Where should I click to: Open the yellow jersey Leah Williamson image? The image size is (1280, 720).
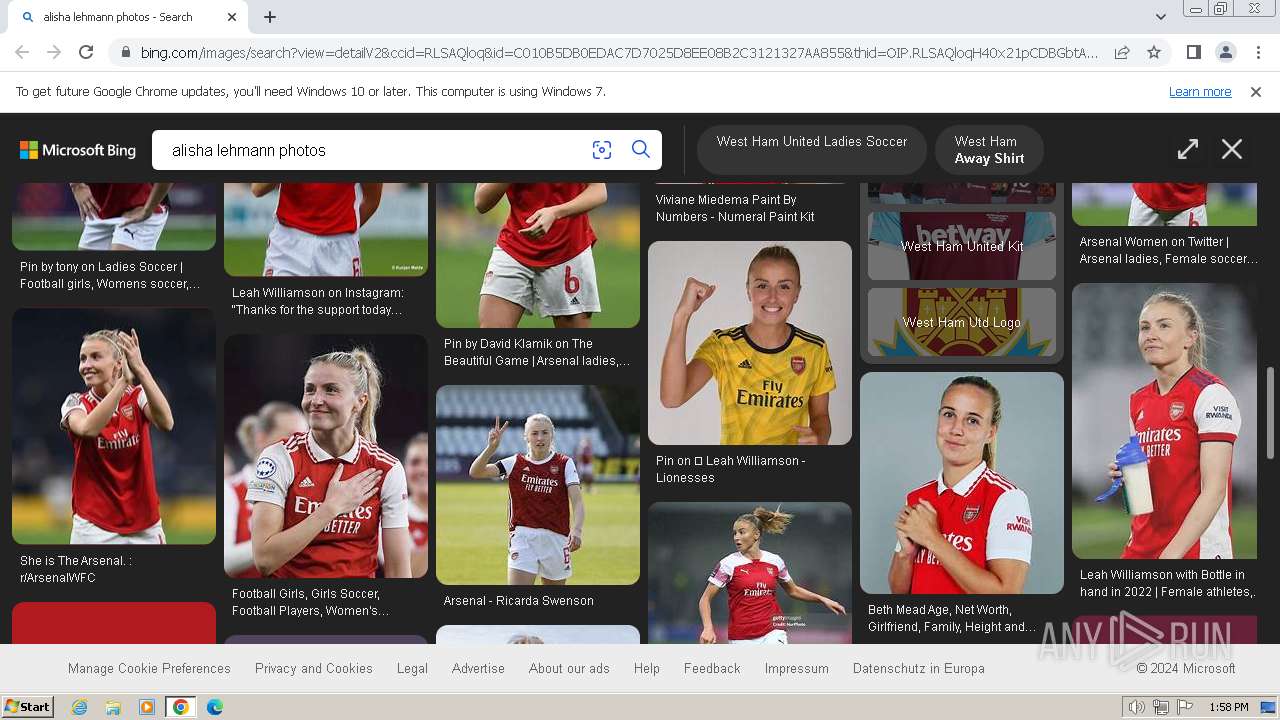750,343
